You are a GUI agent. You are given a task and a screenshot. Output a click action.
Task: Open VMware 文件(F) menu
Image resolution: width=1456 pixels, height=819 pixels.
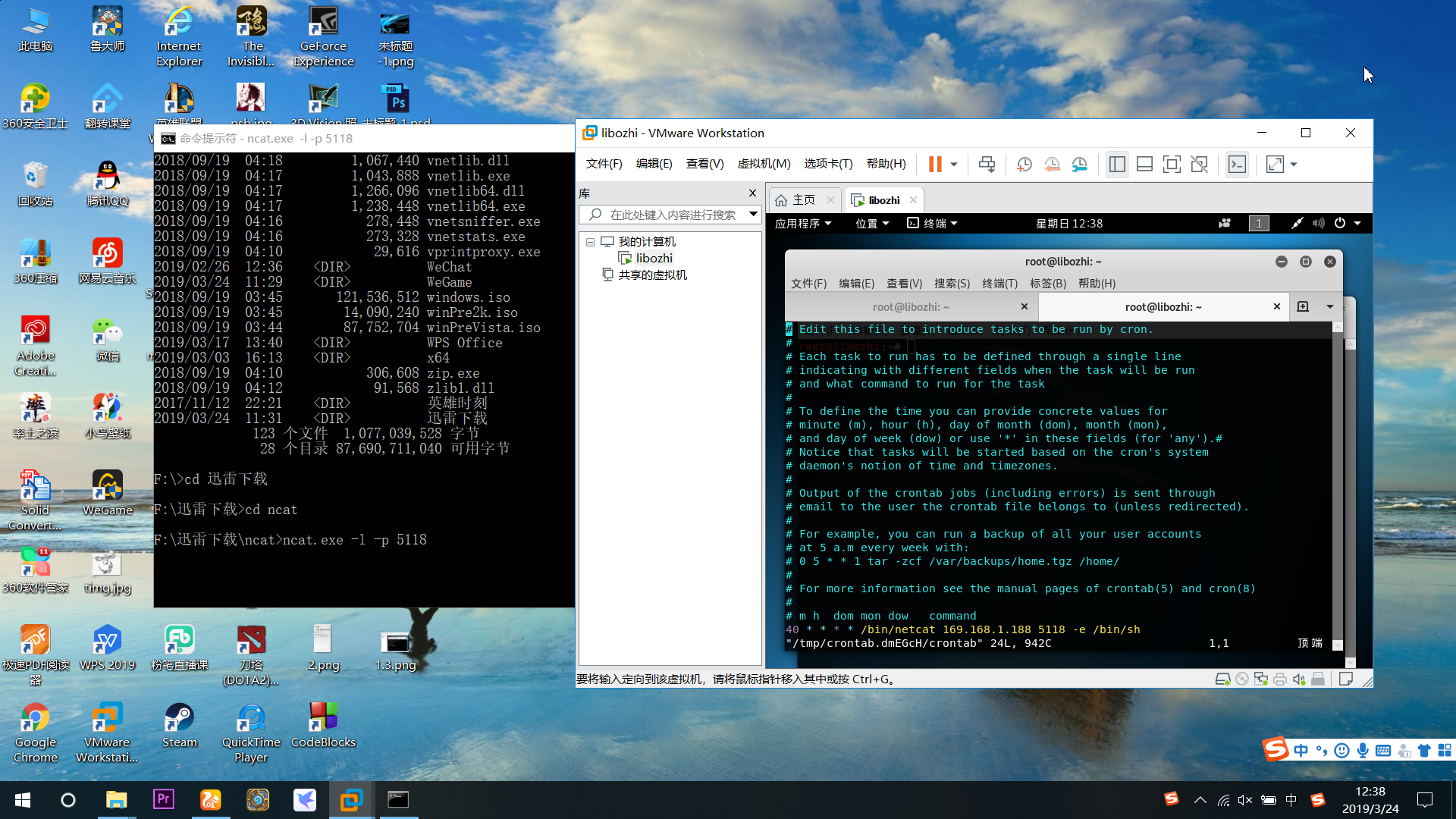click(x=604, y=164)
